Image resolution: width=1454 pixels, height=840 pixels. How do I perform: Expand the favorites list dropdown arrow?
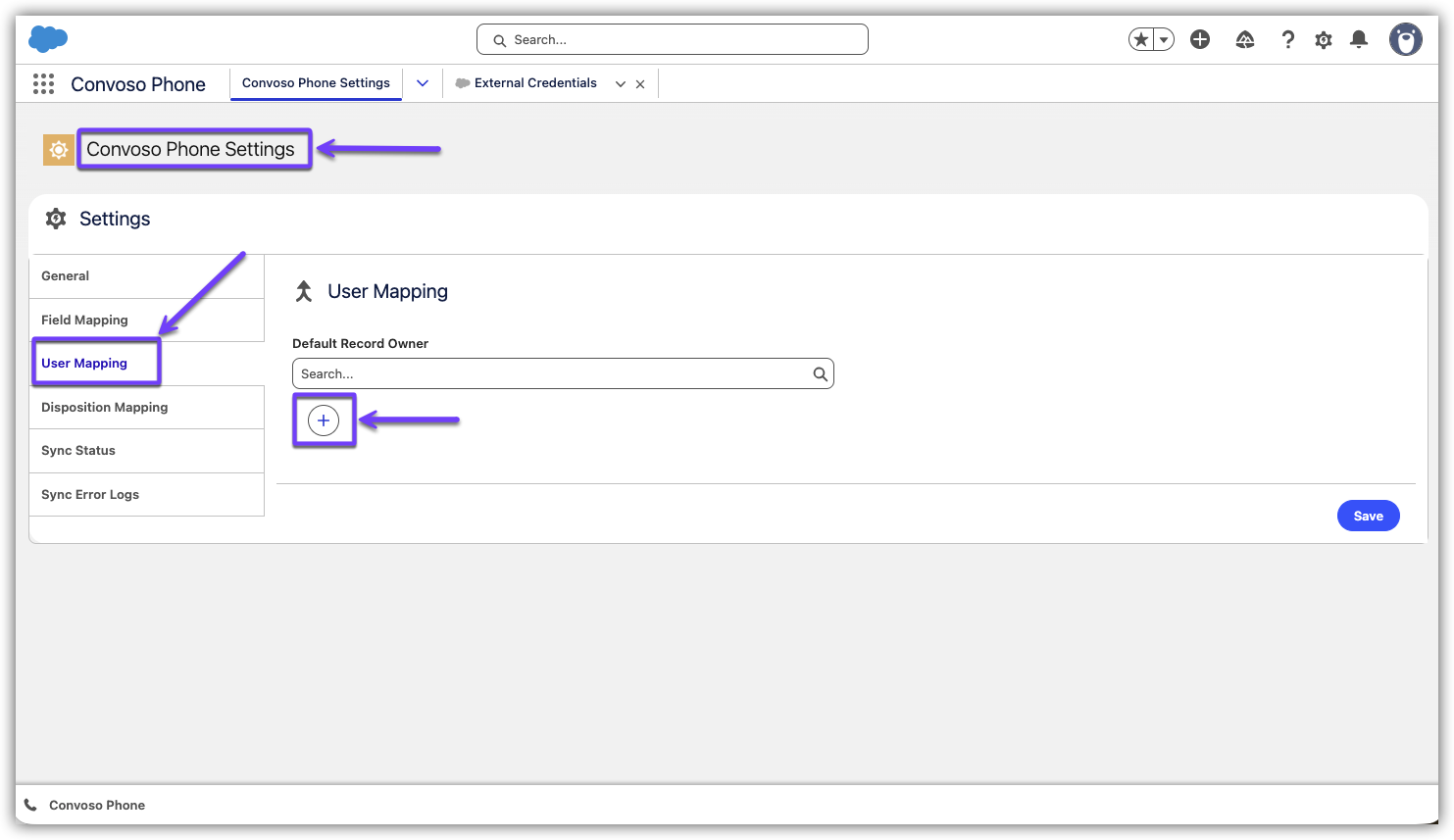point(1164,39)
